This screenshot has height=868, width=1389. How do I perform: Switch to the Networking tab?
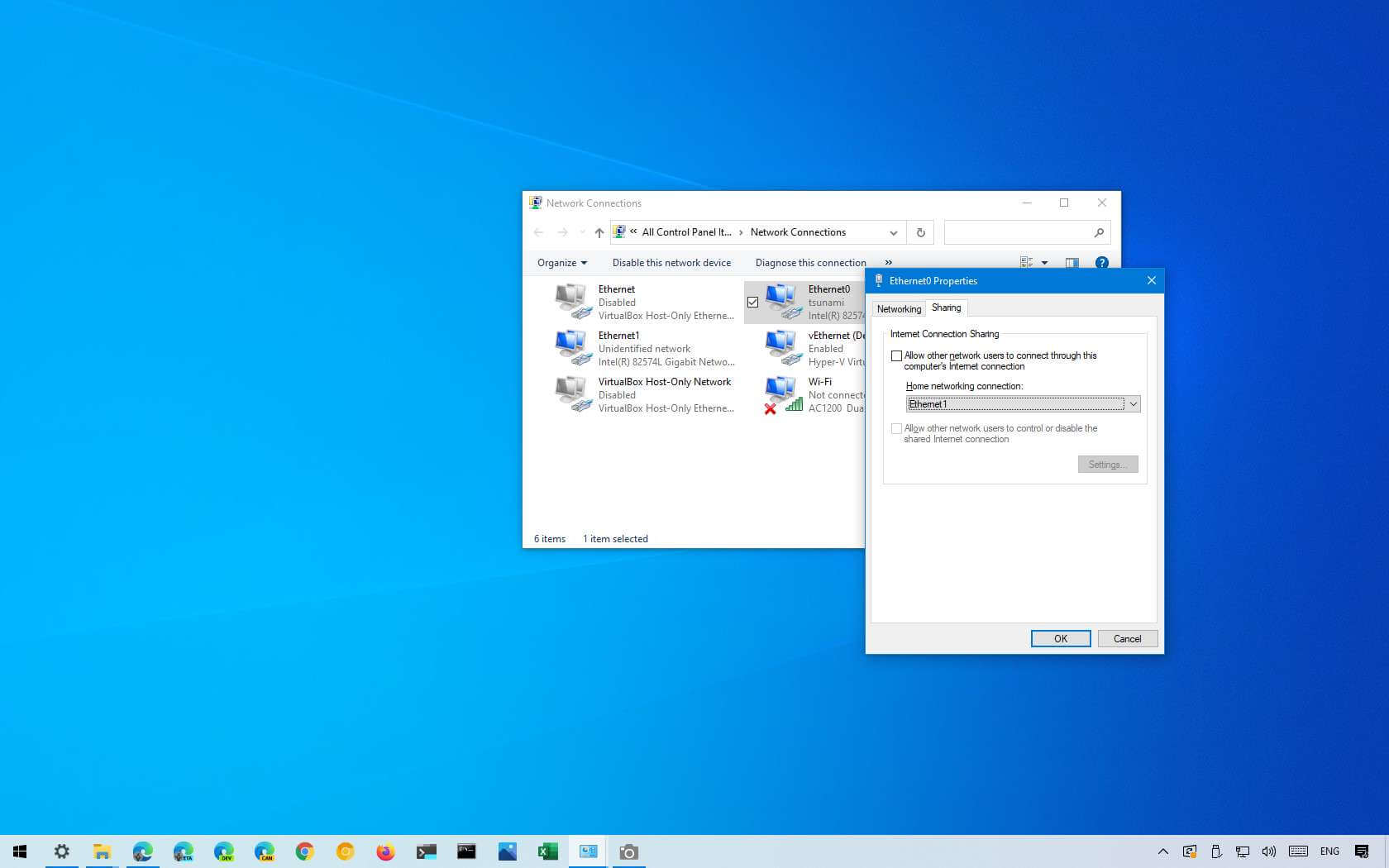898,309
